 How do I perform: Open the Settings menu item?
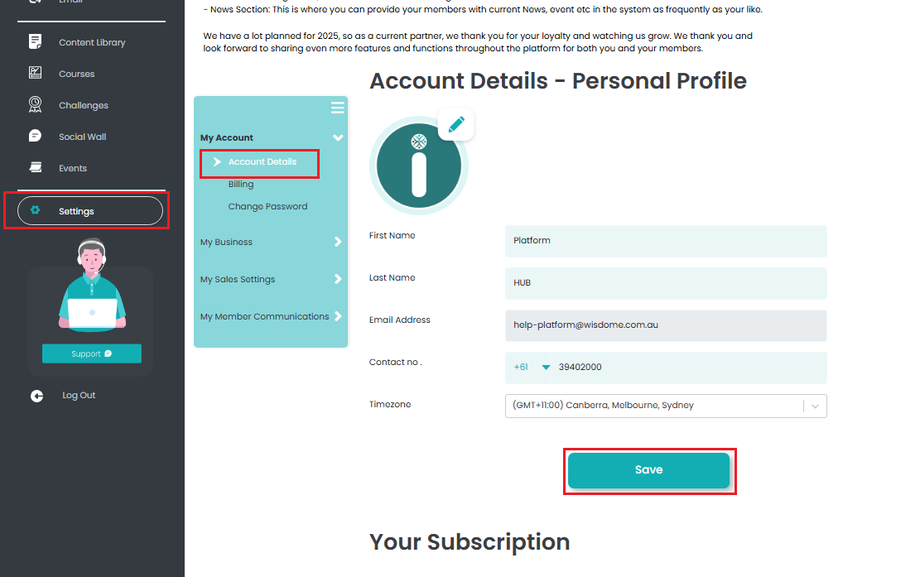(x=90, y=211)
